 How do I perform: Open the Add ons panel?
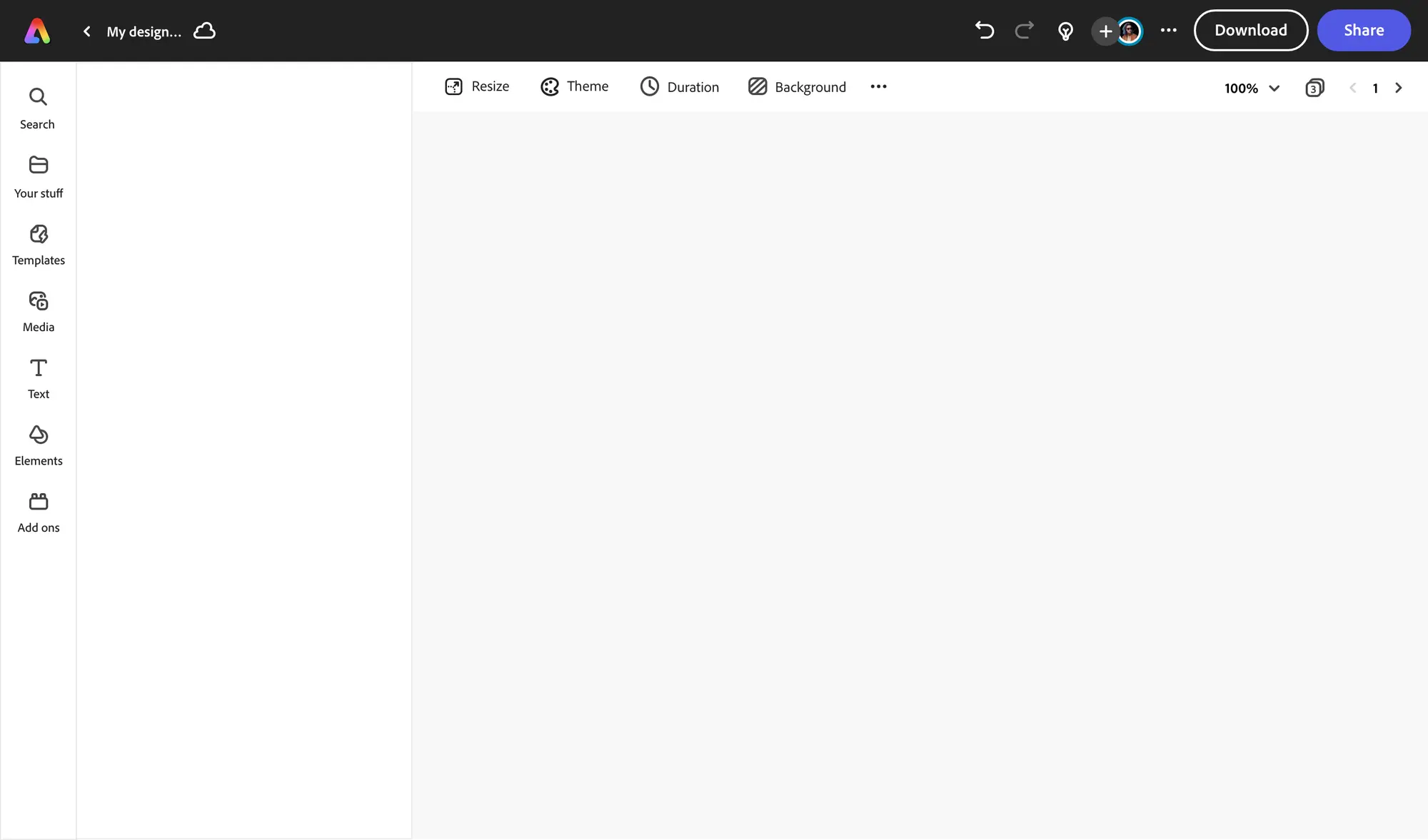38,512
